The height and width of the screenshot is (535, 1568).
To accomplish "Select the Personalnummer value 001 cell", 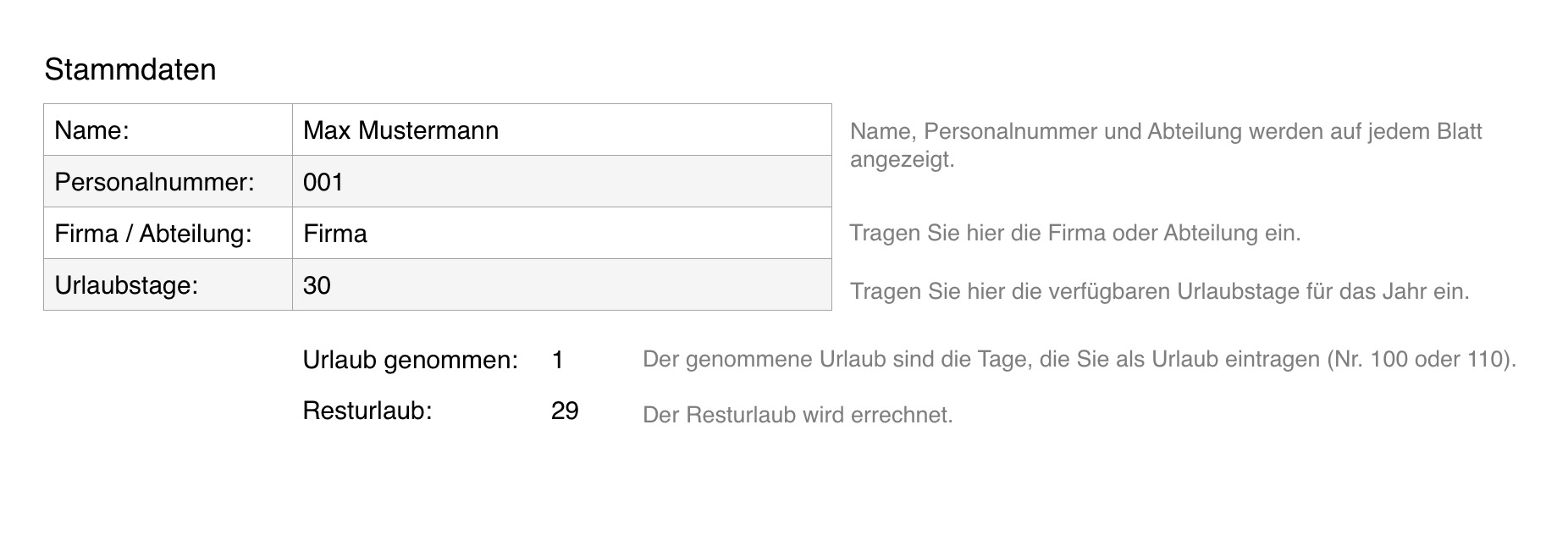I will coord(560,182).
